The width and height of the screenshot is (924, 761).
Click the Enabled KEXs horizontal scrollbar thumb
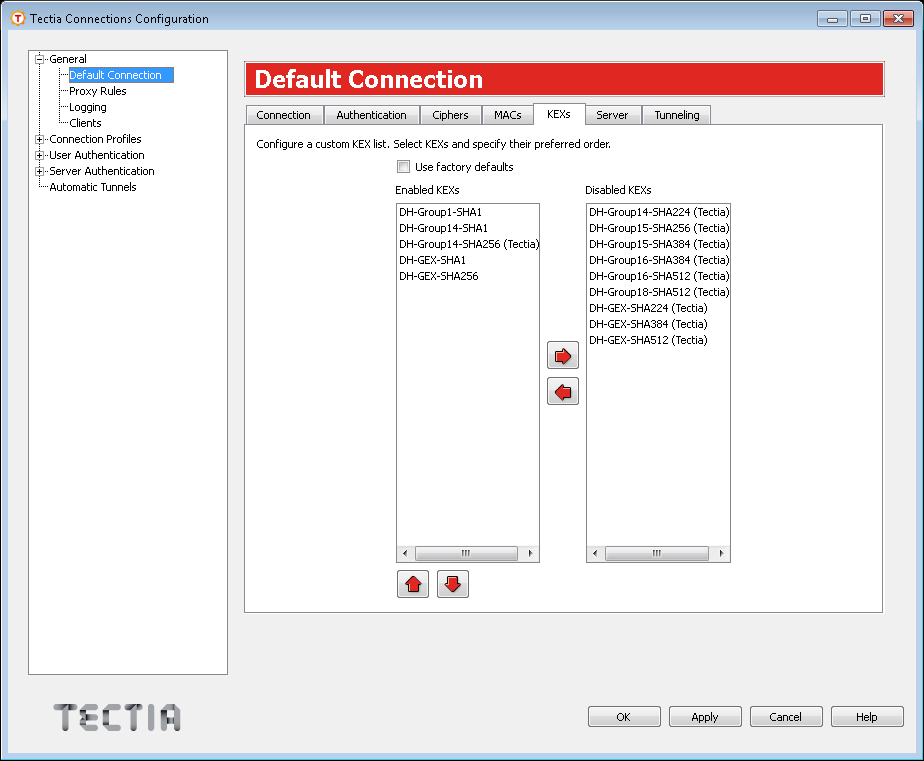465,553
